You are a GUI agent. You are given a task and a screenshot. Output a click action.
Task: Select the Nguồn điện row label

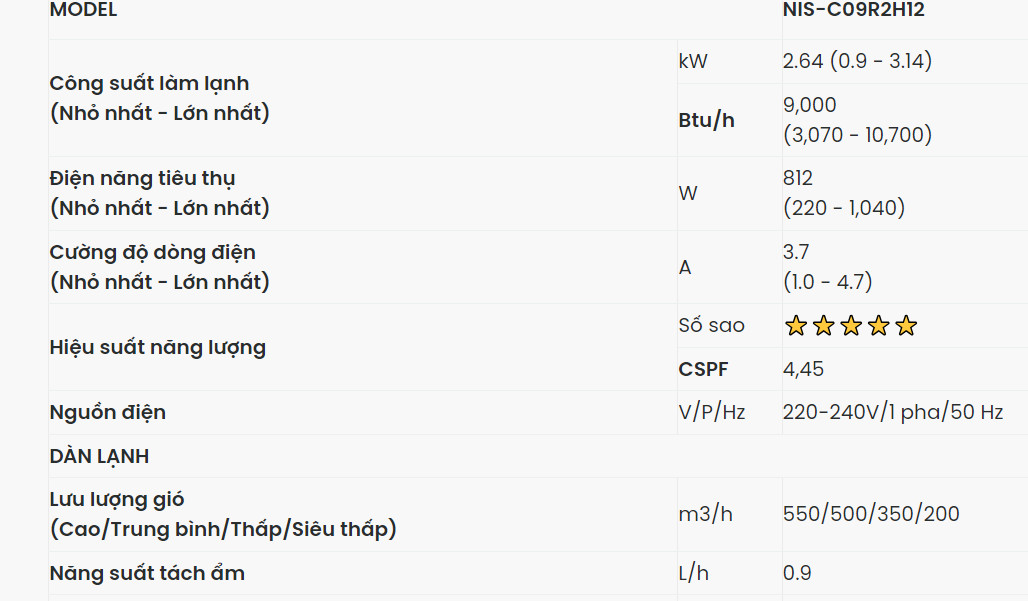point(108,412)
